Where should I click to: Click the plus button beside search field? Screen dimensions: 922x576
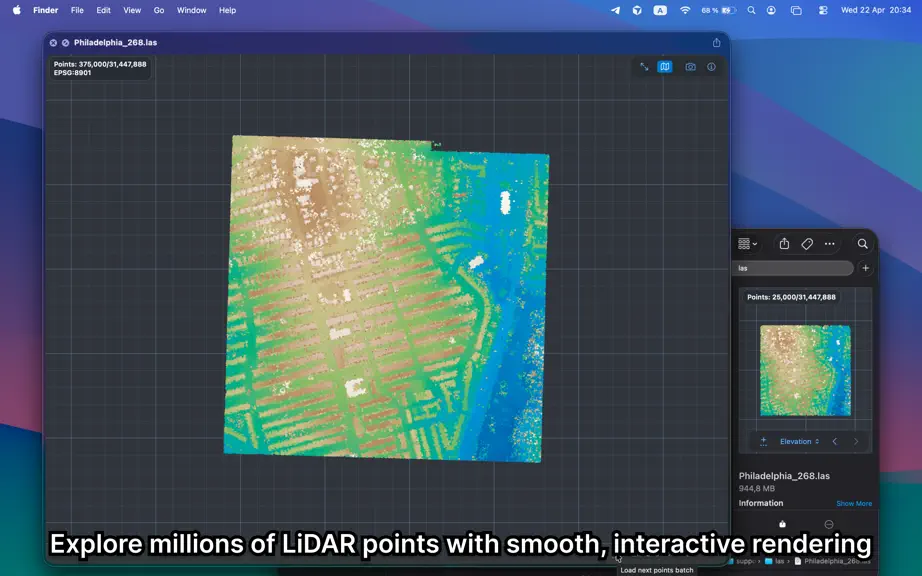click(866, 268)
